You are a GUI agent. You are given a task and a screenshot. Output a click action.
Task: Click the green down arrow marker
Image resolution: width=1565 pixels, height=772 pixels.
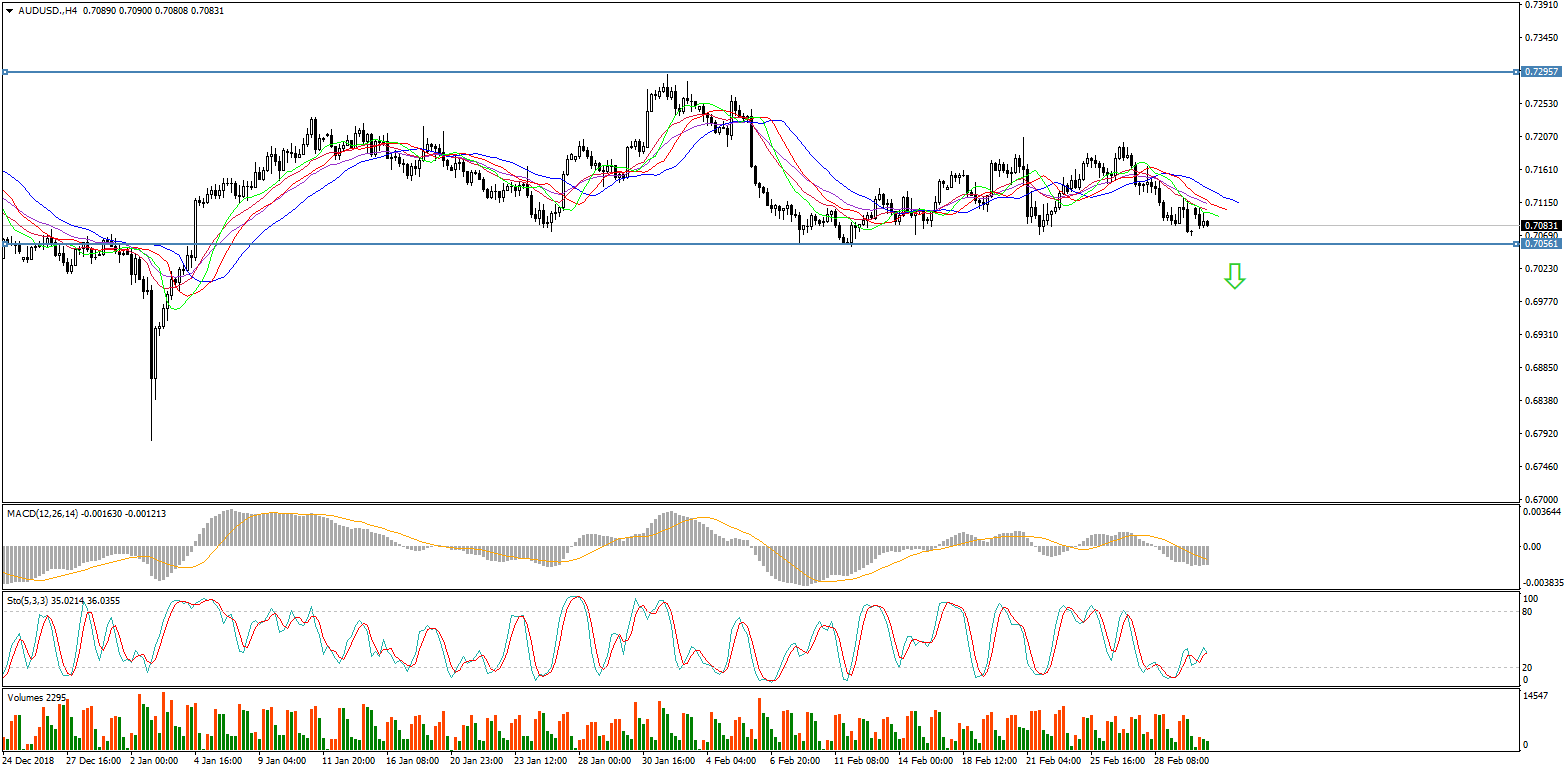pos(1235,276)
